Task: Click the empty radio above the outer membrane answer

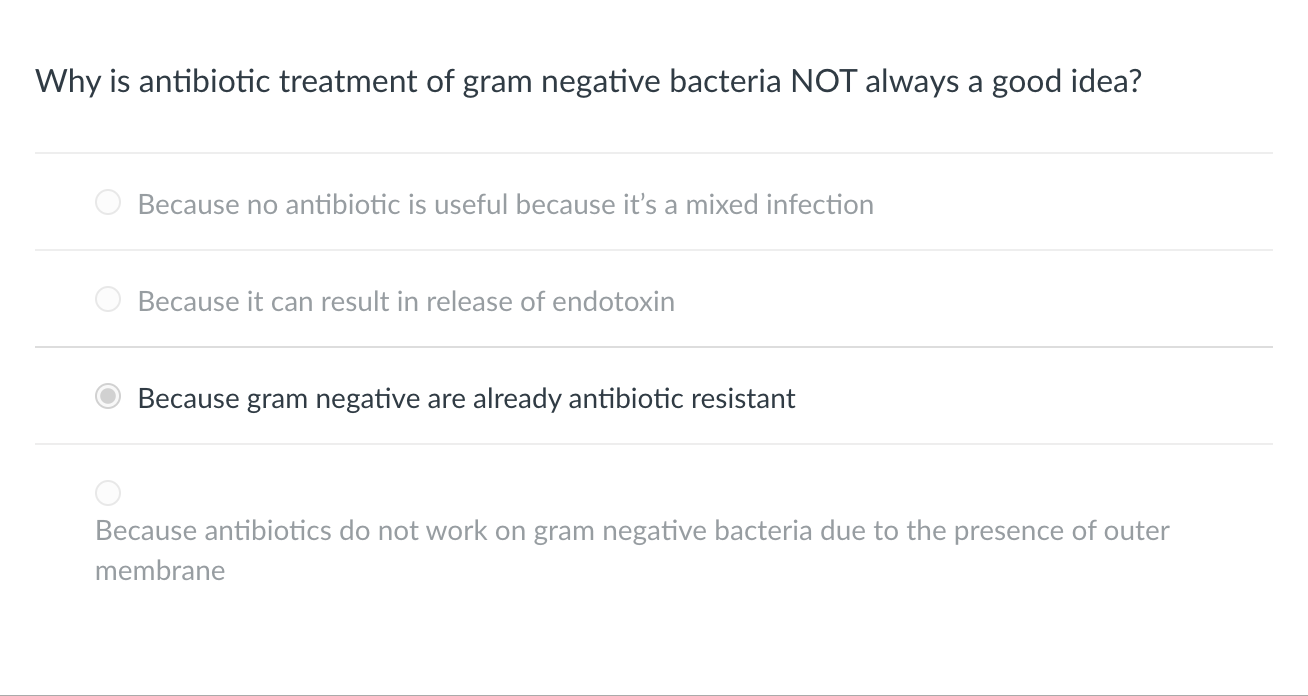Action: tap(107, 492)
